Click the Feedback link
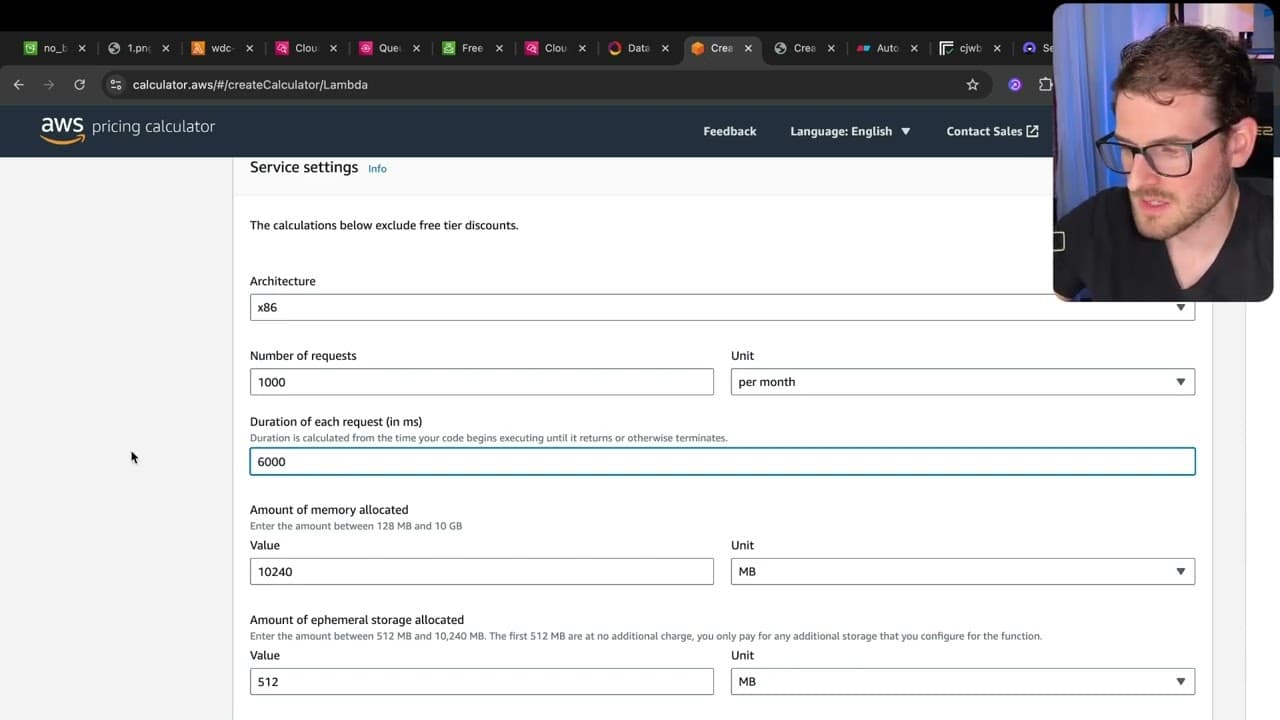1280x720 pixels. tap(729, 131)
